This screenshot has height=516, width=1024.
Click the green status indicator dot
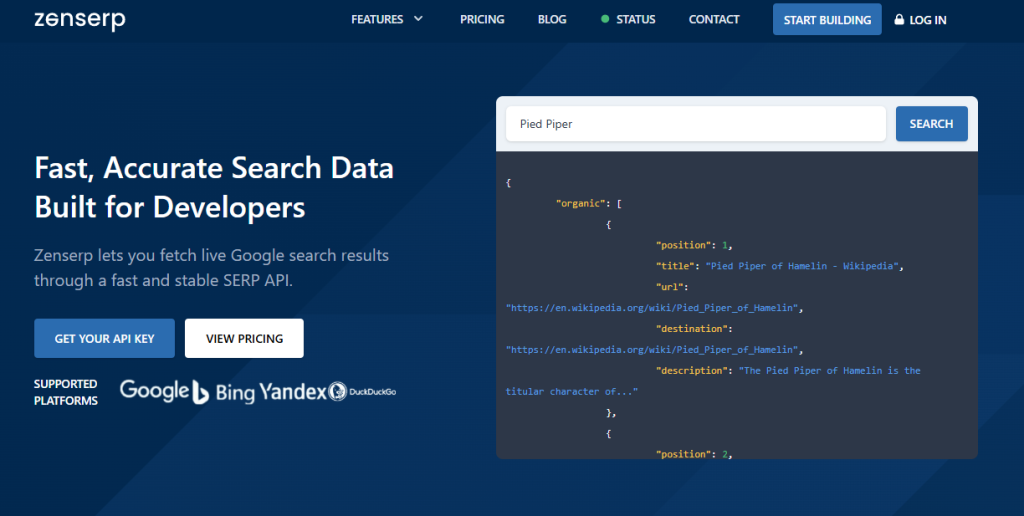(605, 19)
